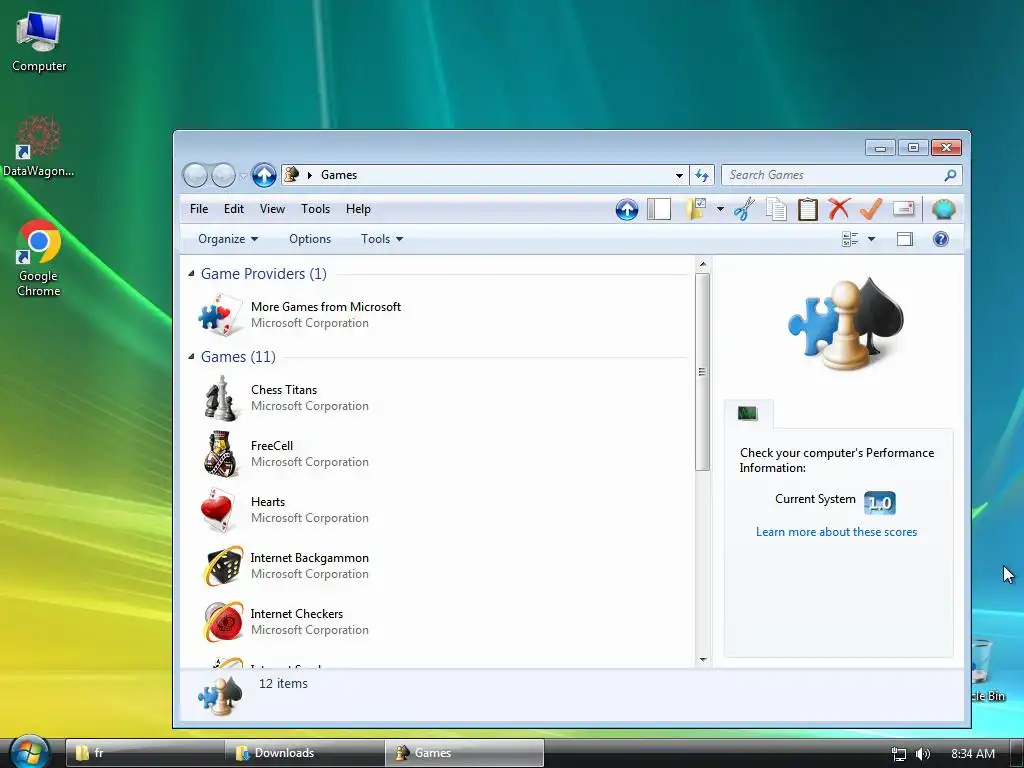Open the recent pages dropdown arrow
1024x768 pixels.
[243, 175]
